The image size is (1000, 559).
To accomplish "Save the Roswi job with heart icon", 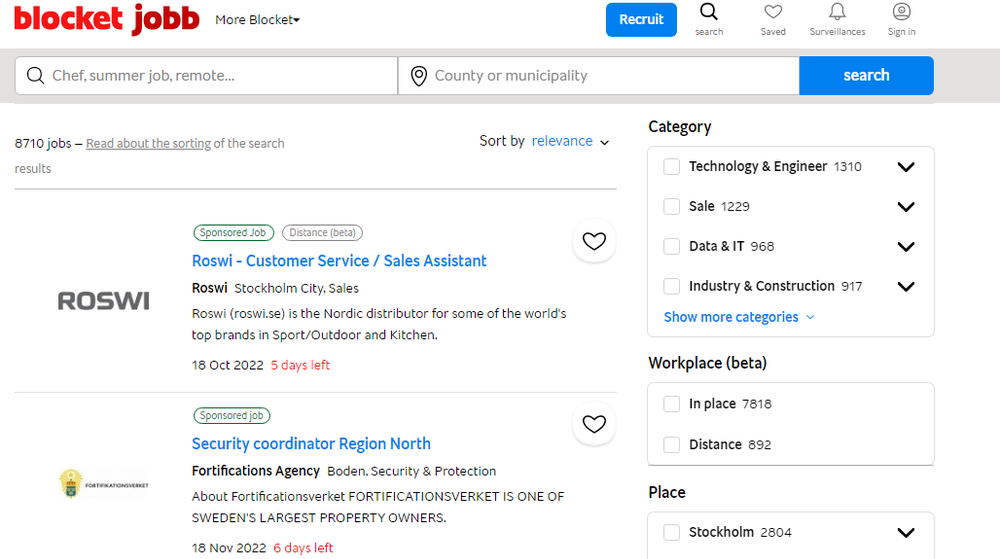I will pos(594,241).
